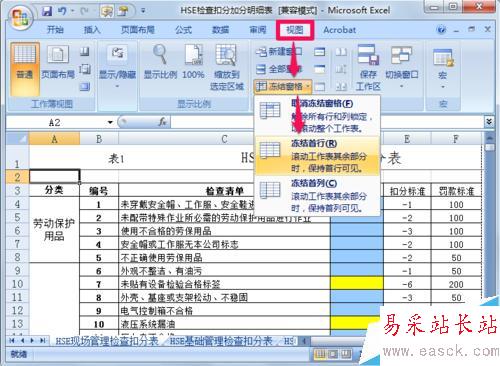Select row 5 header

pos(17,217)
